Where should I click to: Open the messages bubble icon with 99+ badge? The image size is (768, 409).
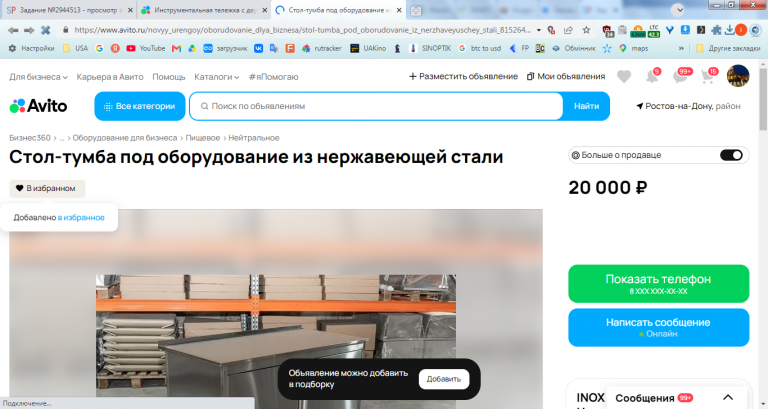tap(680, 76)
